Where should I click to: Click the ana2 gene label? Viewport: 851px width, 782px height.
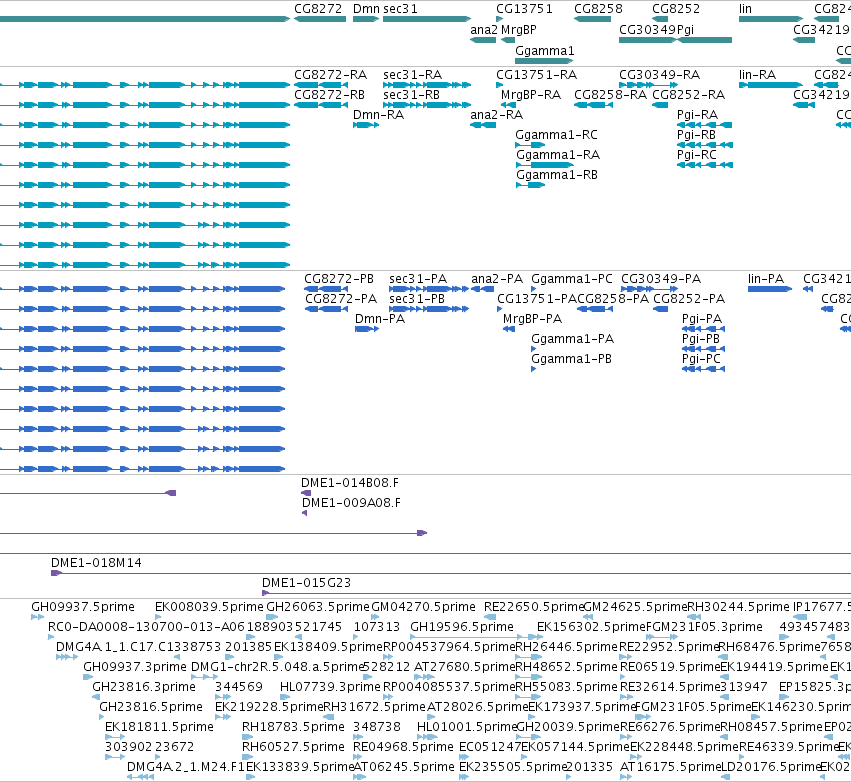pos(484,30)
